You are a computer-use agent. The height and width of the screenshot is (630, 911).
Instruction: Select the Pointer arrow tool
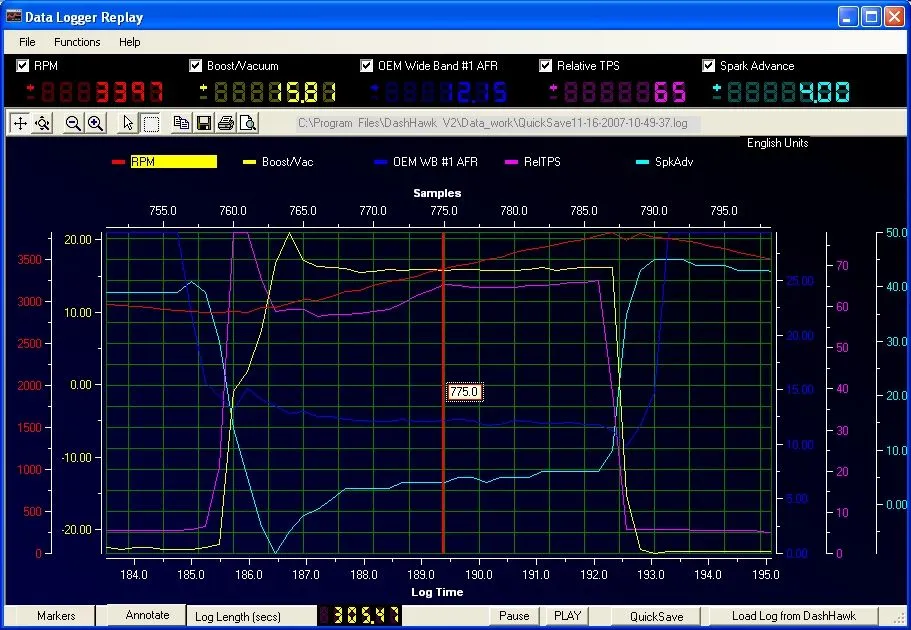(x=126, y=122)
